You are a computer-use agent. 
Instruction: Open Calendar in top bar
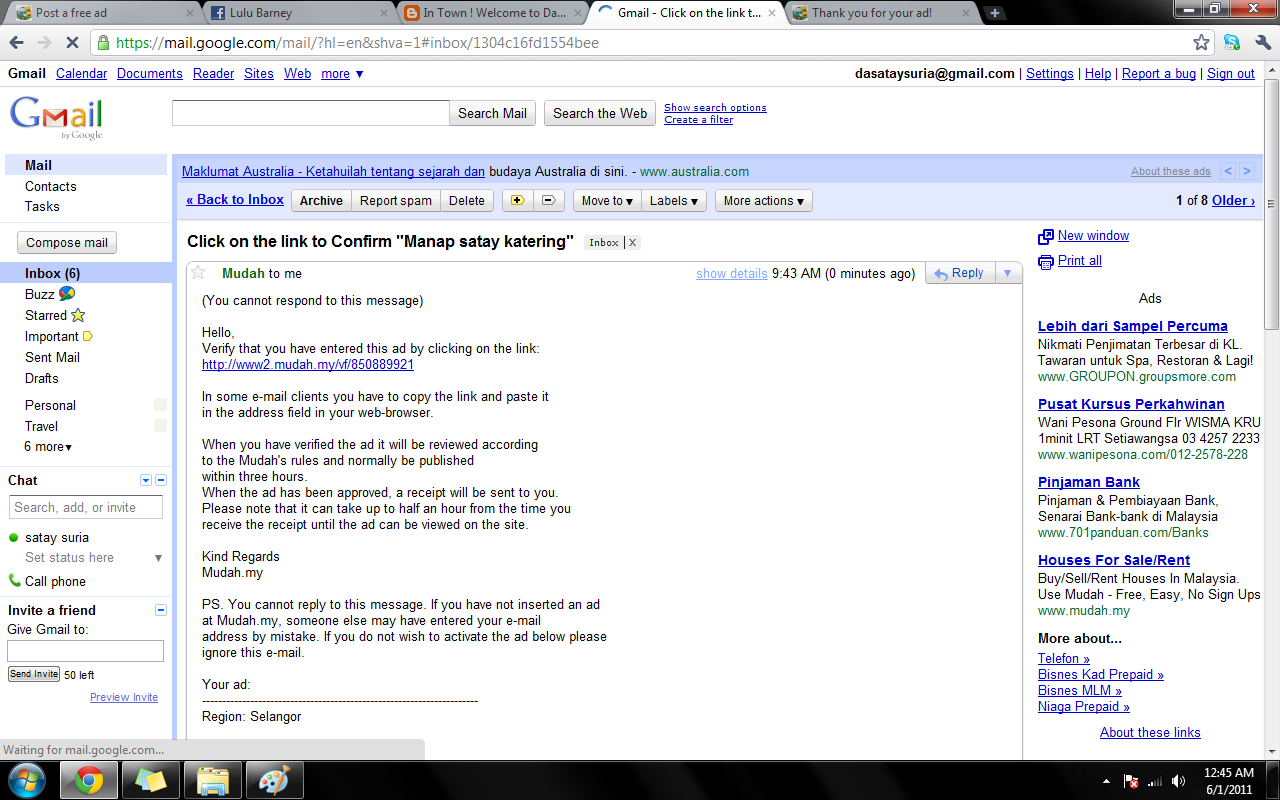point(81,74)
